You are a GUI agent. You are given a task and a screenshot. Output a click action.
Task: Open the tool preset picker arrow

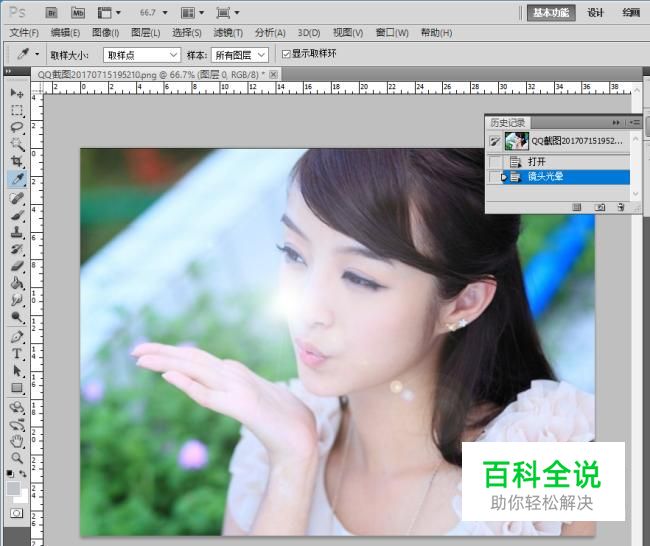pos(37,54)
